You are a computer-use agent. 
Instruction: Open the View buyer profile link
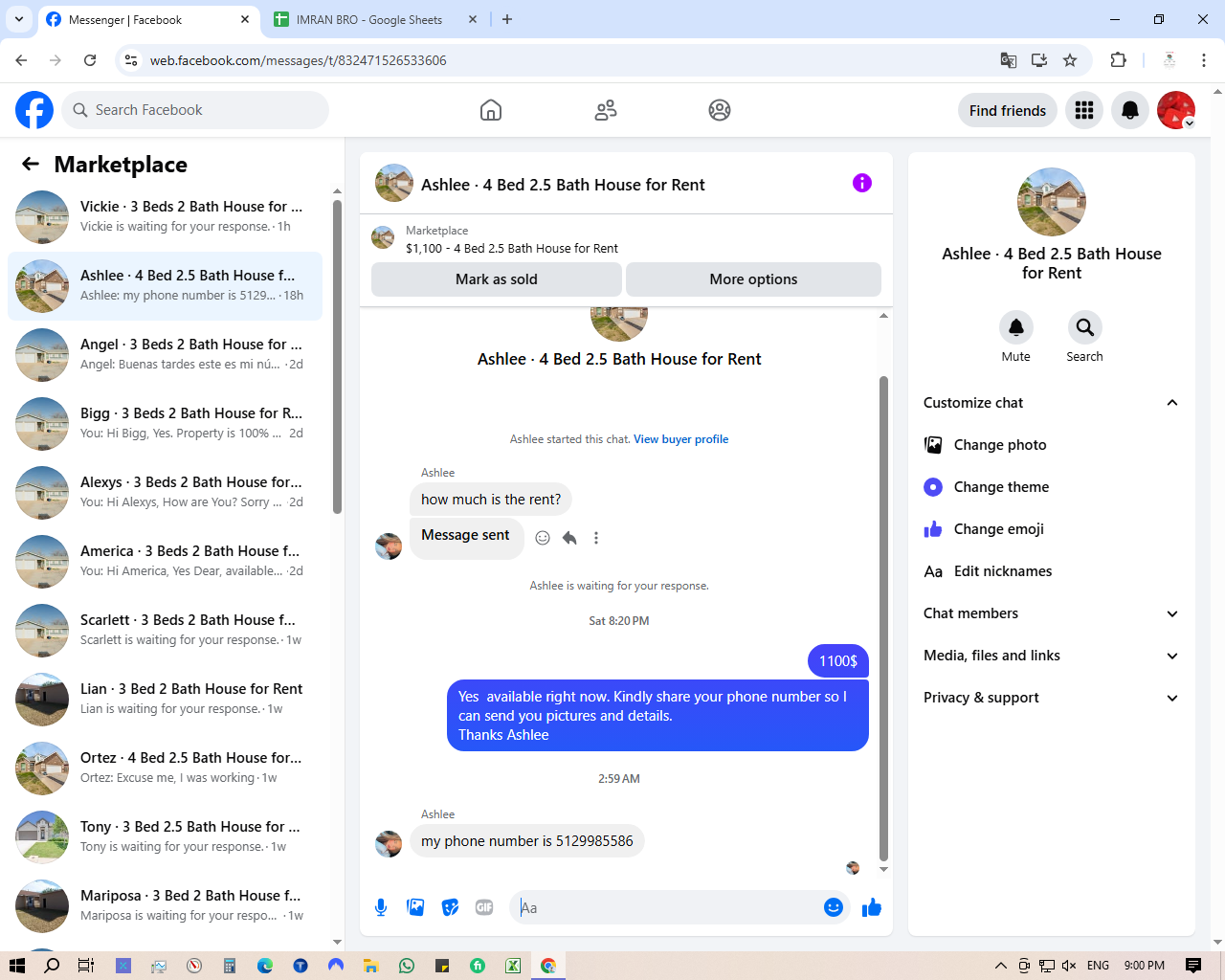680,439
